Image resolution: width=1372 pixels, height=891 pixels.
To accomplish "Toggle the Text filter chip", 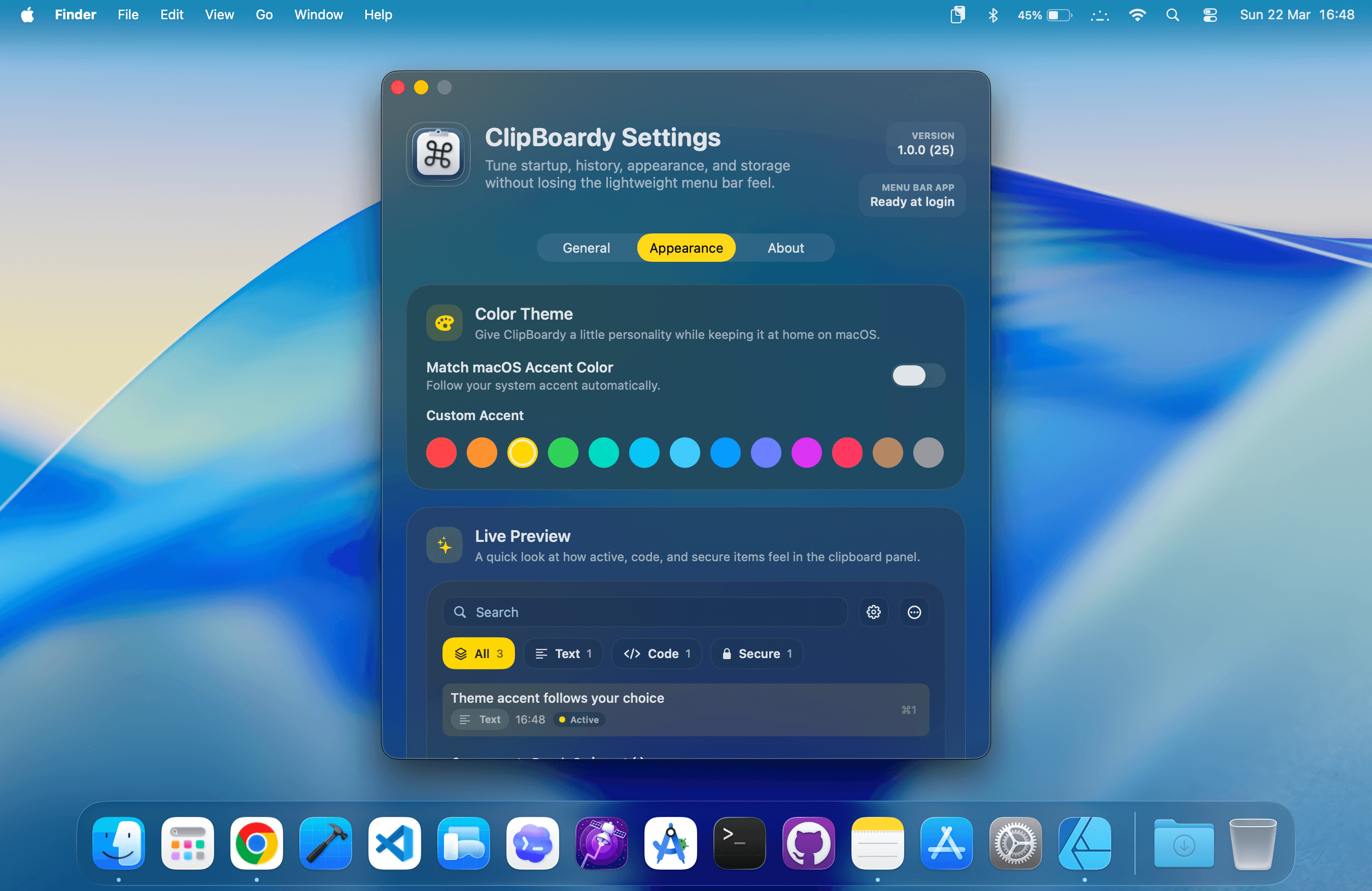I will (x=563, y=654).
